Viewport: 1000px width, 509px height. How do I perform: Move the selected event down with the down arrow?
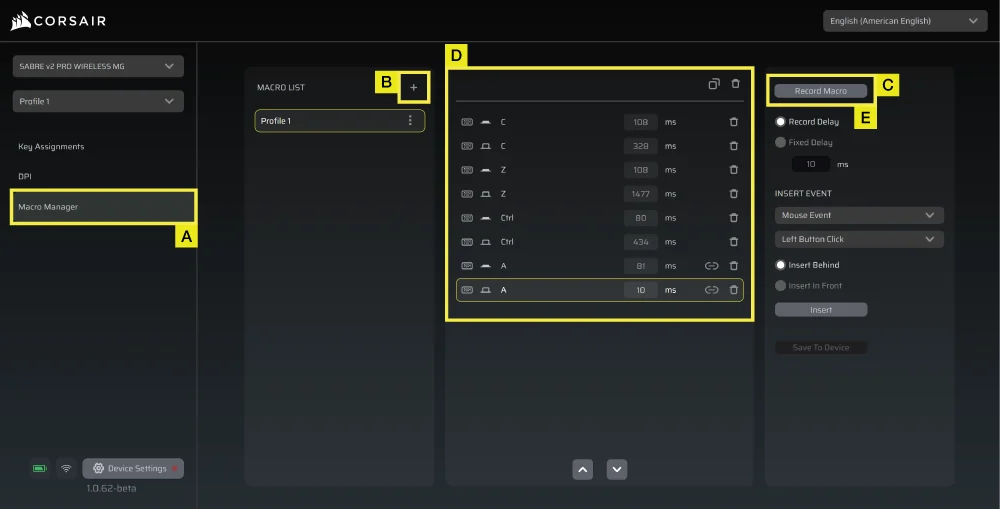coord(617,469)
